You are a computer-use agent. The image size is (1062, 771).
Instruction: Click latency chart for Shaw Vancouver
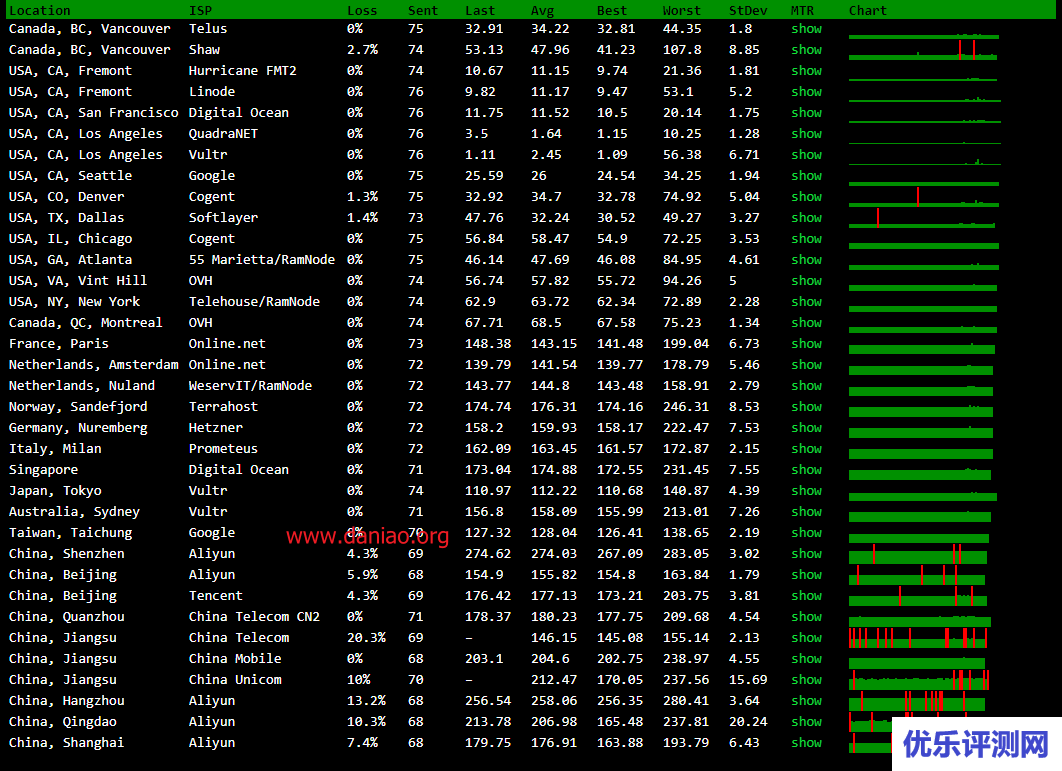pos(922,50)
